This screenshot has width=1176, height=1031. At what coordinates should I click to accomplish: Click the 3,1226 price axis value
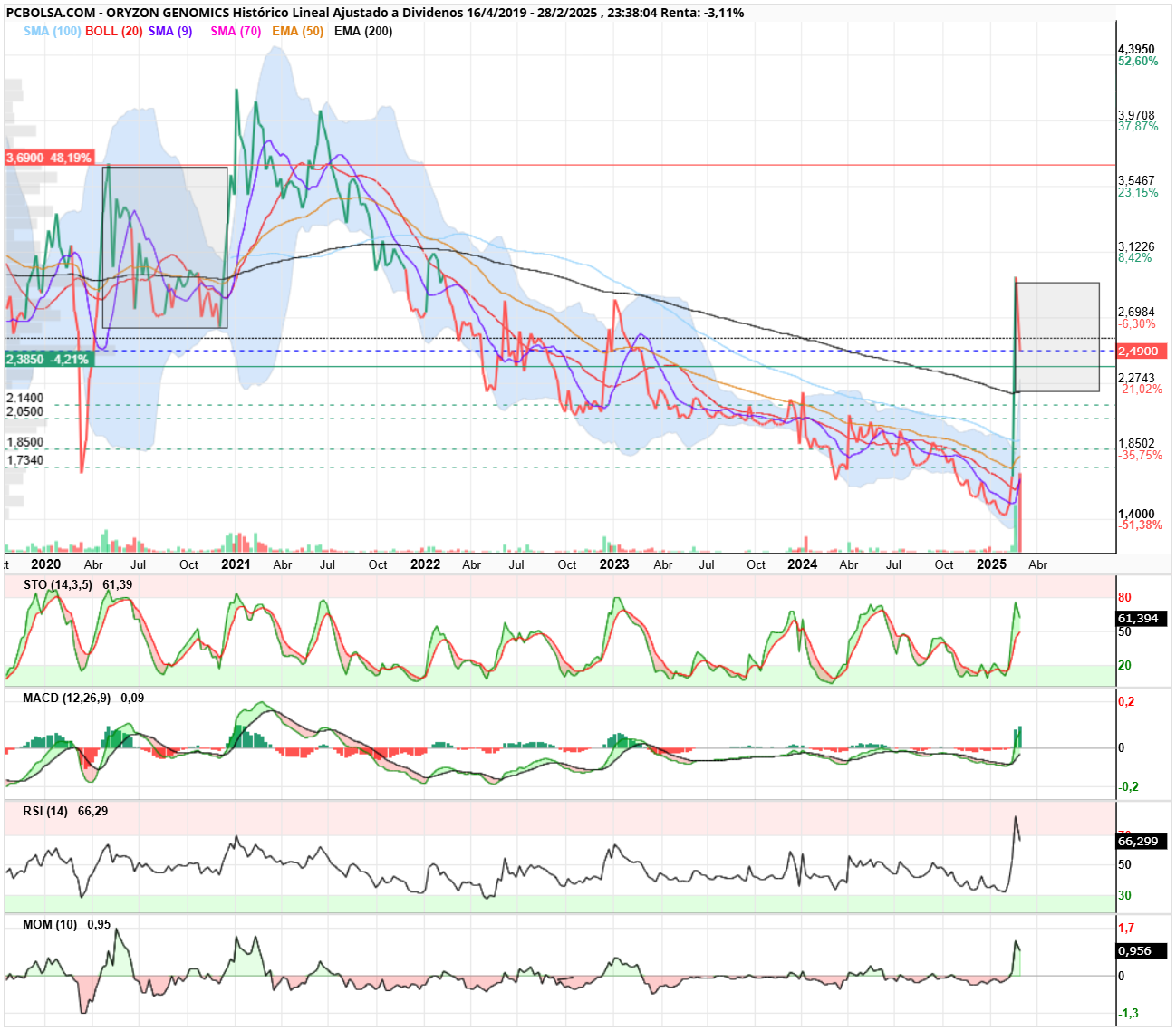[x=1136, y=246]
